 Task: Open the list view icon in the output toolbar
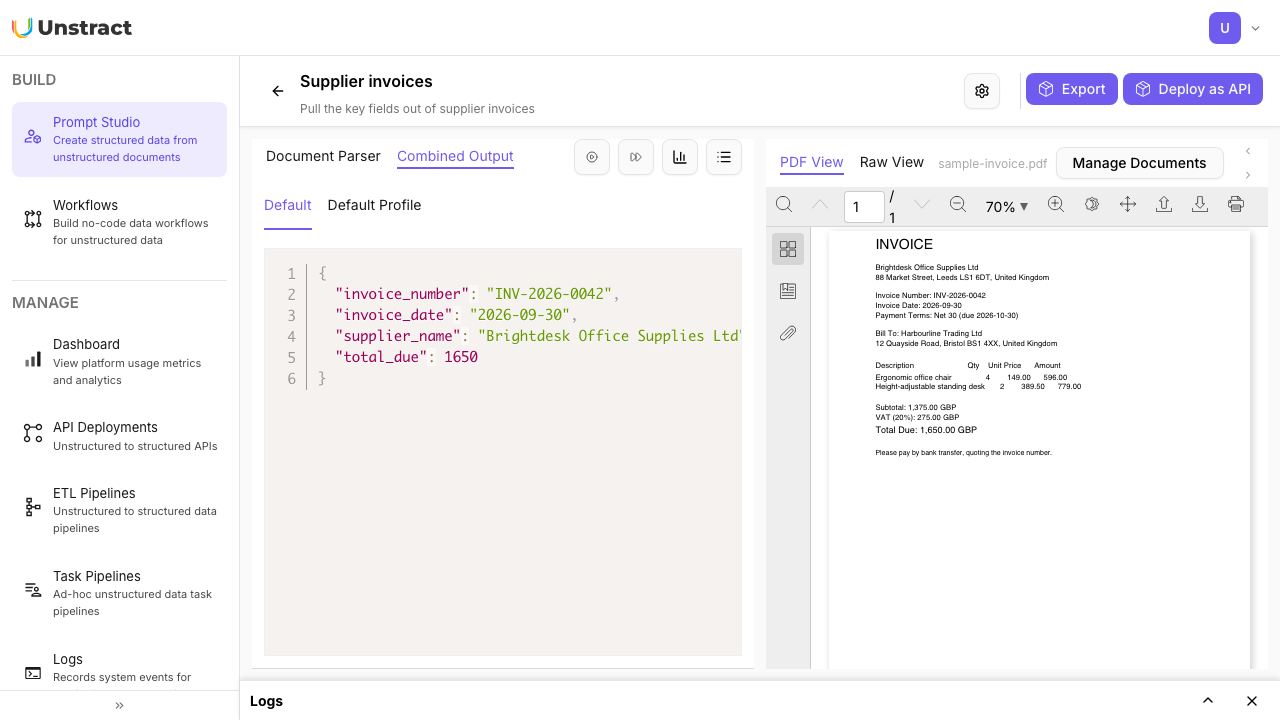tap(724, 157)
